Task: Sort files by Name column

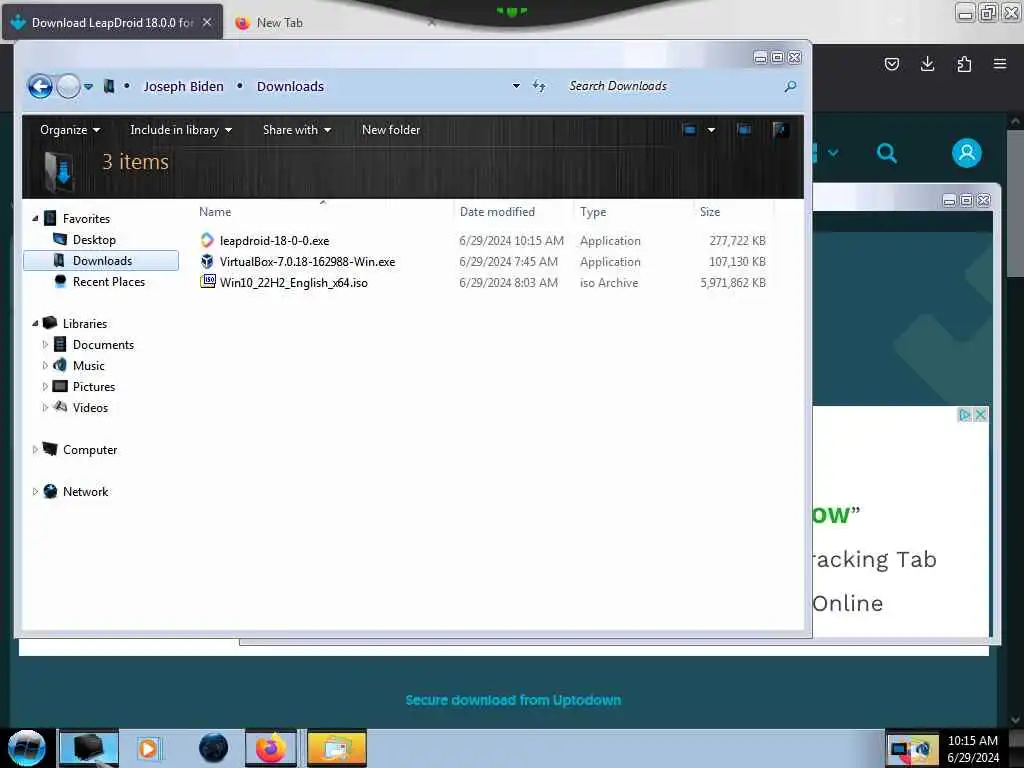Action: pyautogui.click(x=215, y=212)
